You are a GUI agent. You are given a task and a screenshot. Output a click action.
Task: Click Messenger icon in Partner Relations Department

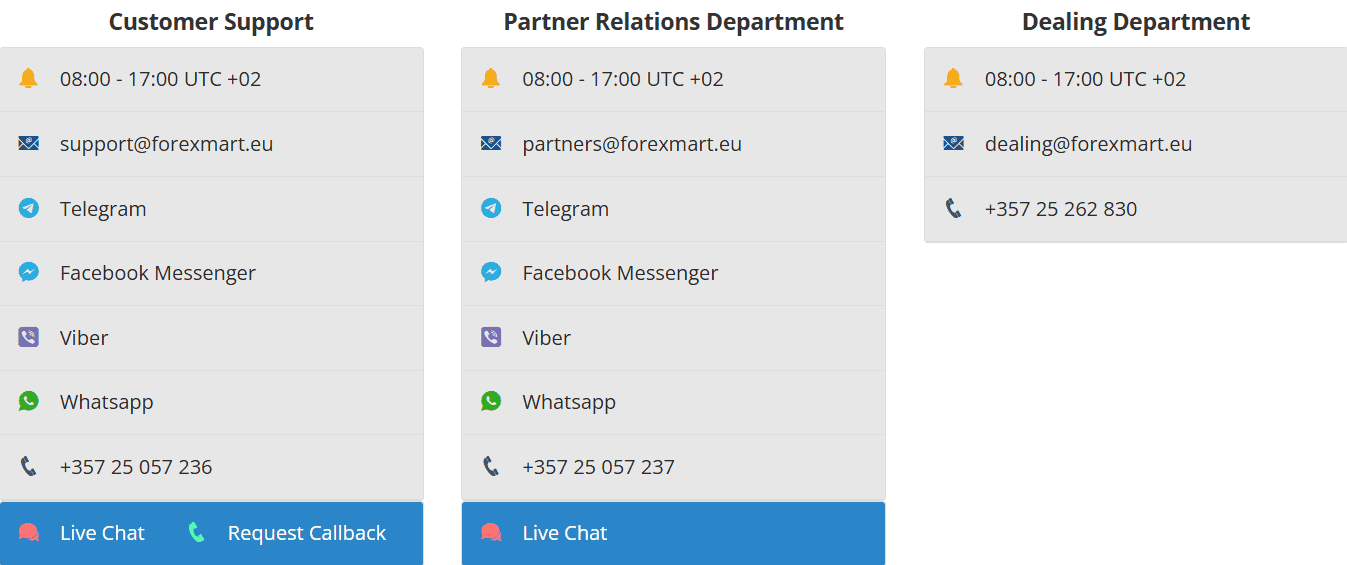point(491,272)
